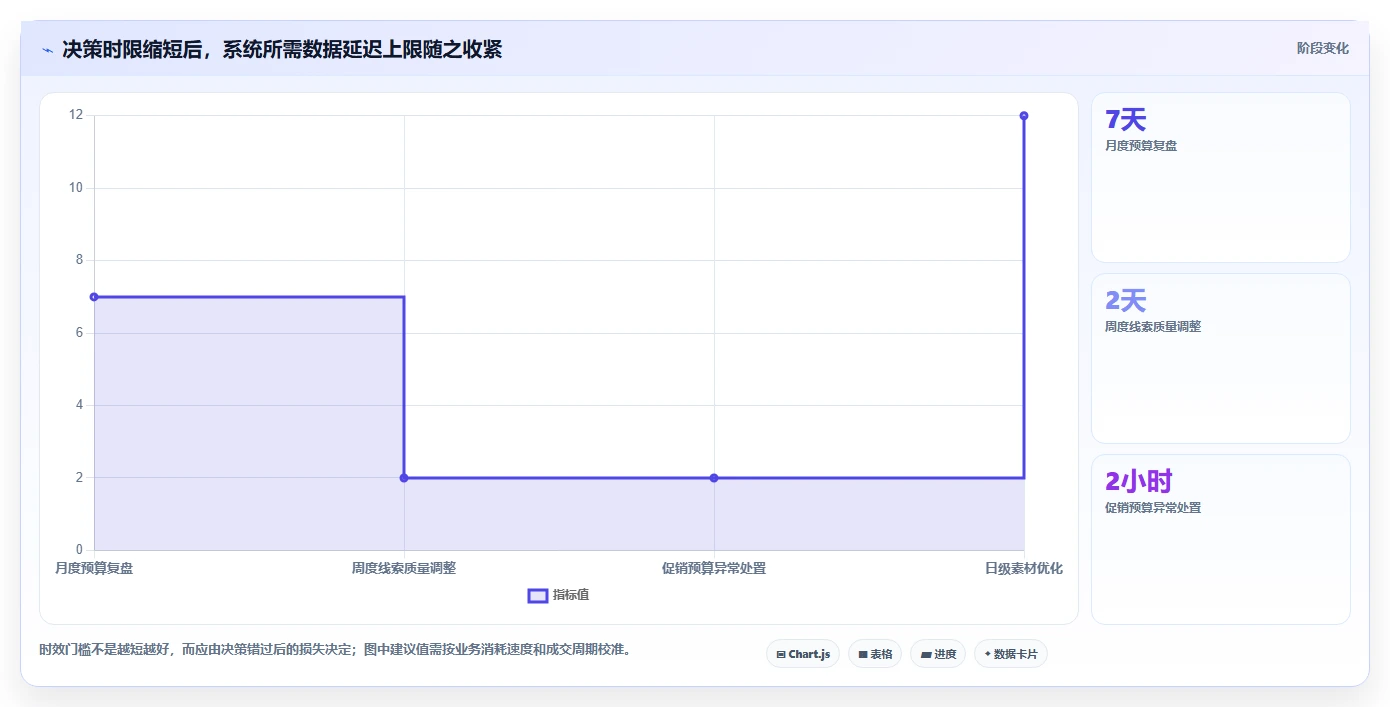Click the 7天 card value
The height and width of the screenshot is (707, 1390).
click(1125, 120)
